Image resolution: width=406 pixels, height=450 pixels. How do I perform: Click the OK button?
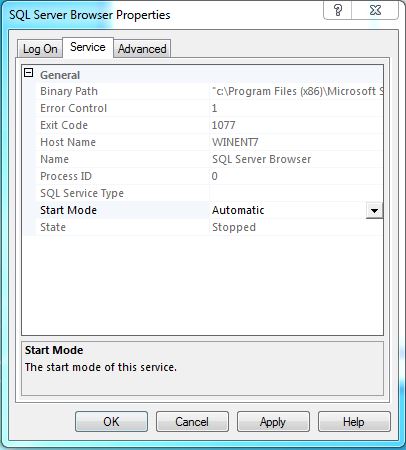111,422
